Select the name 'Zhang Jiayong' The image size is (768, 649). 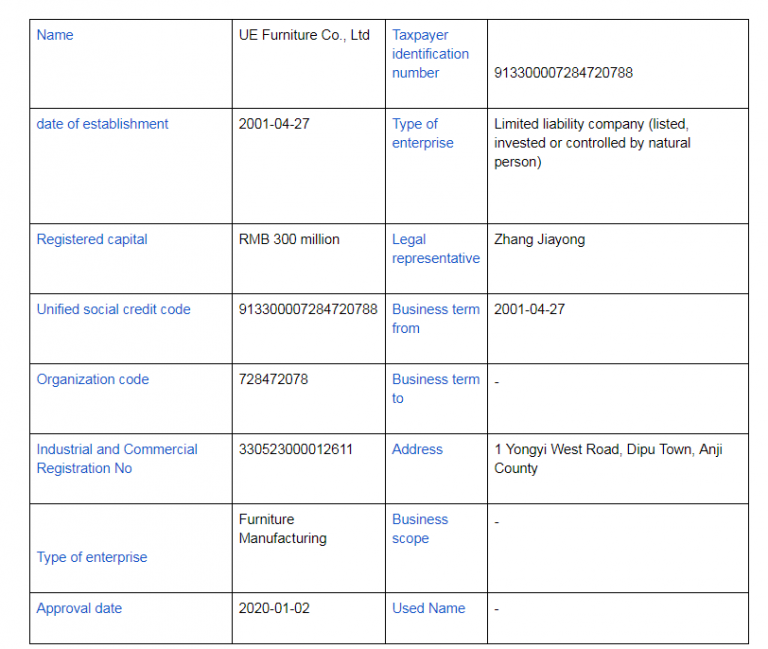click(x=539, y=240)
